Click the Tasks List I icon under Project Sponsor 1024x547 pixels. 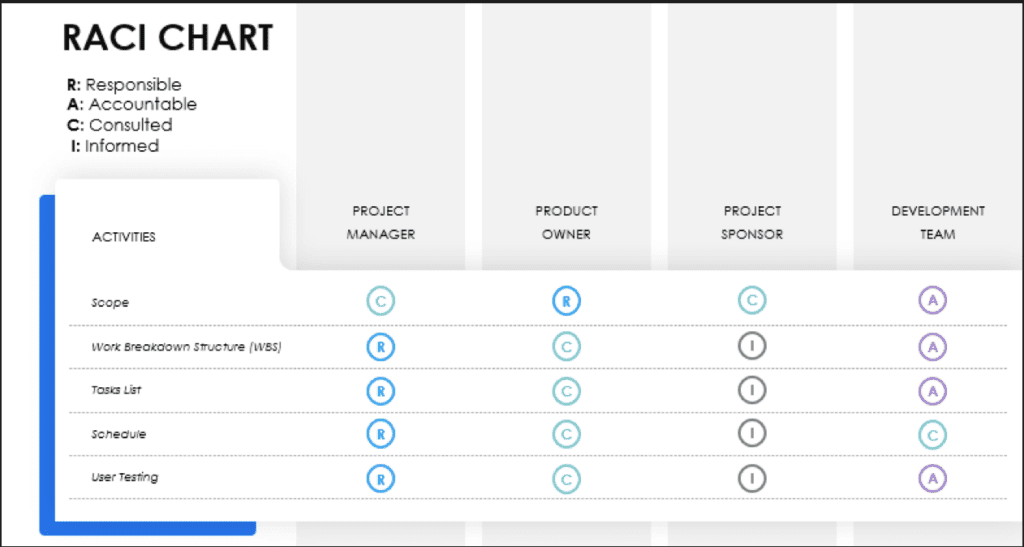[x=752, y=390]
